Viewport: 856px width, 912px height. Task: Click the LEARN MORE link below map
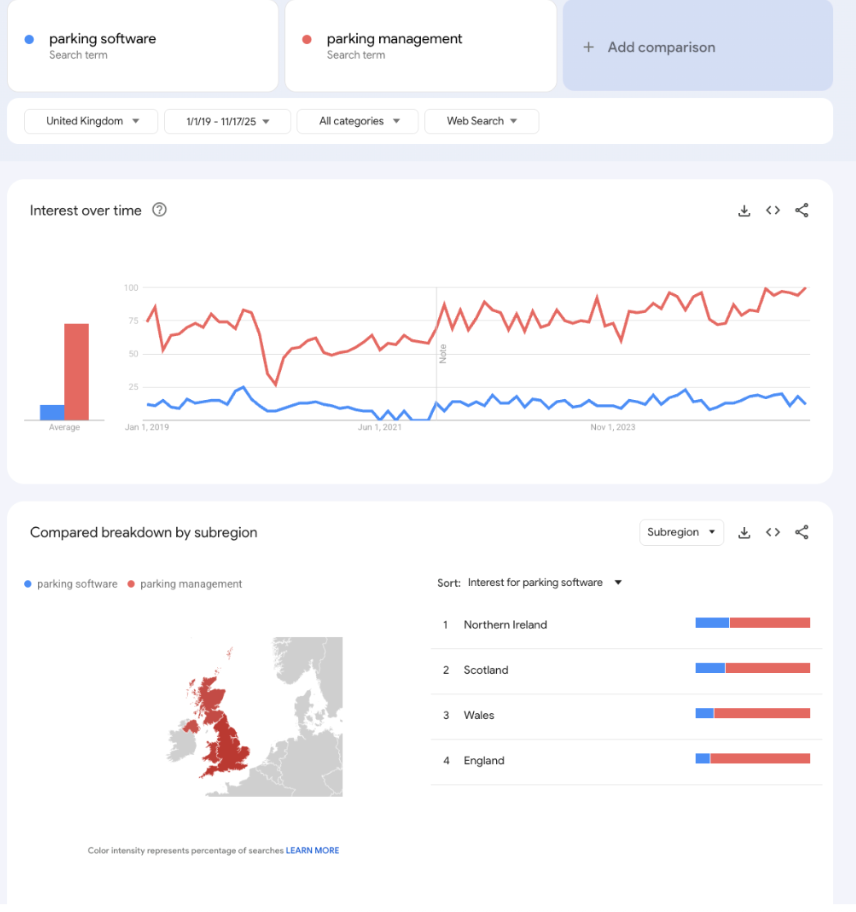tap(312, 850)
